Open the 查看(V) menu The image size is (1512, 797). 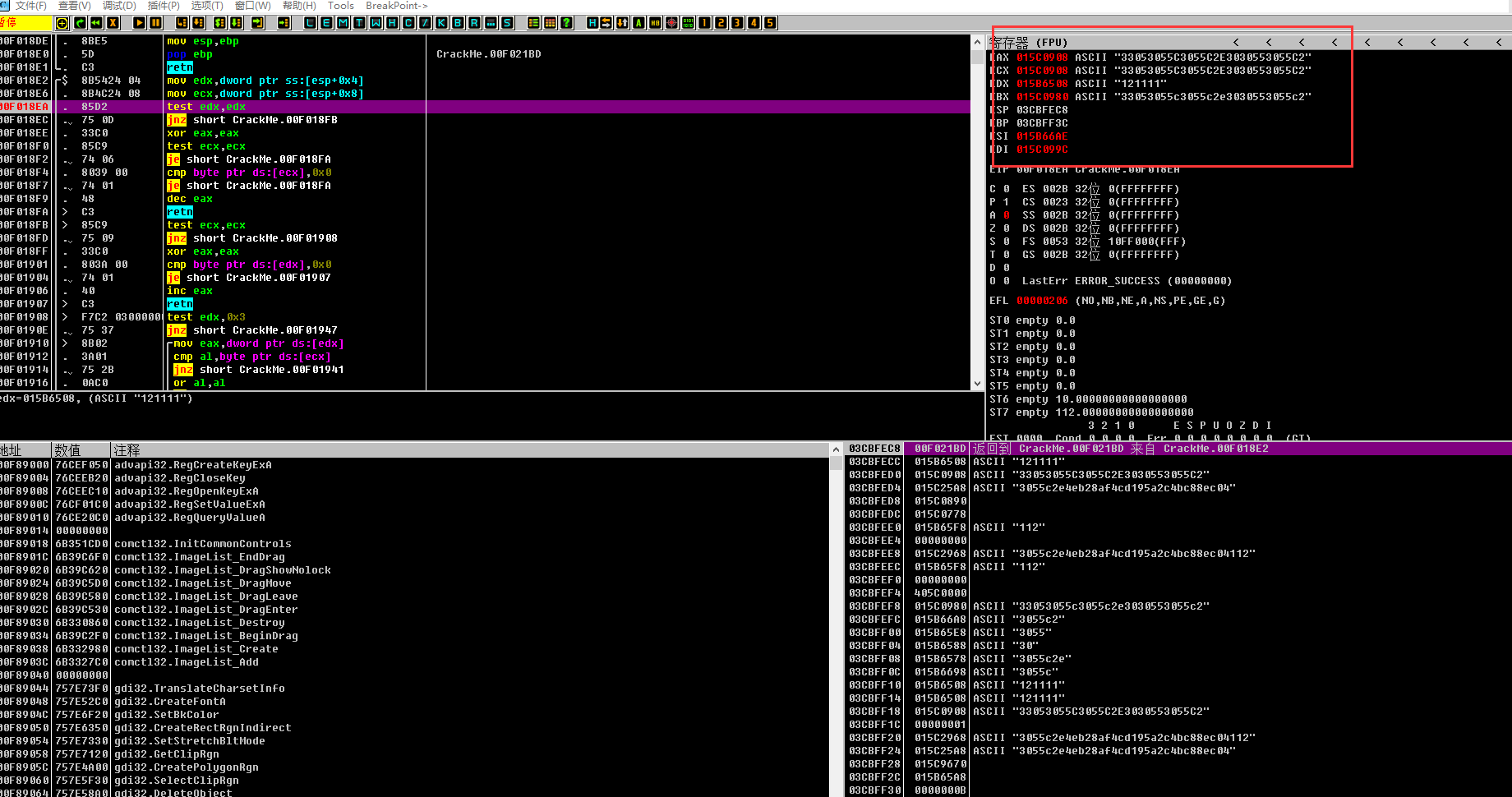75,6
